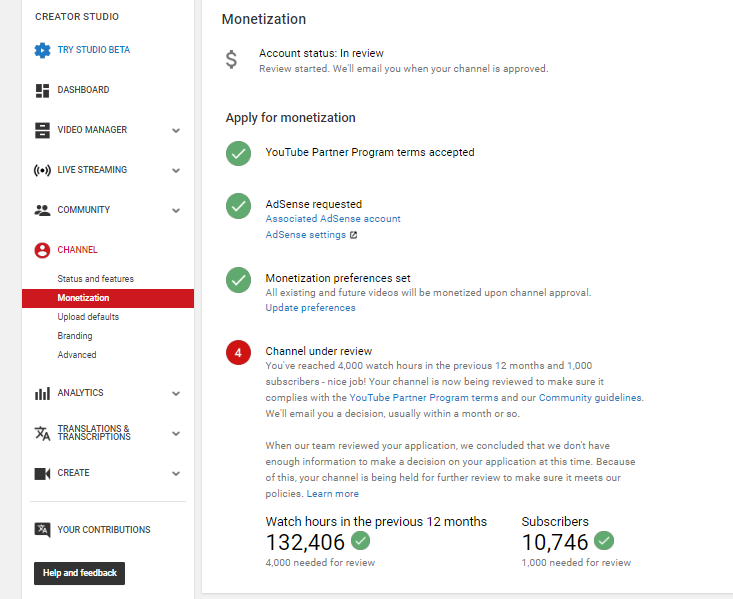Open the Dashboard menu item
Screen dimensions: 733x599
coord(83,90)
